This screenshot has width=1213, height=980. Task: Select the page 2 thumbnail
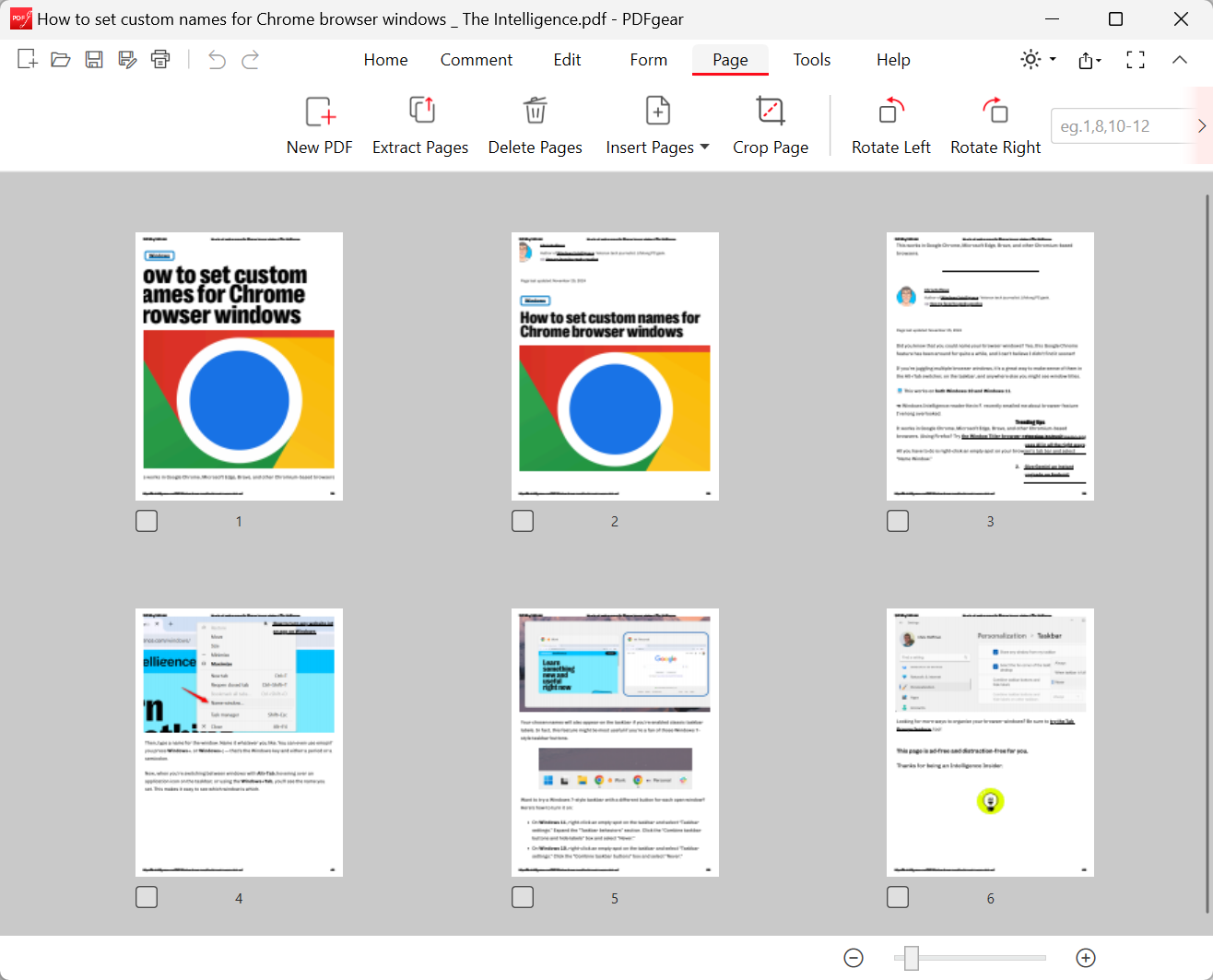click(615, 366)
